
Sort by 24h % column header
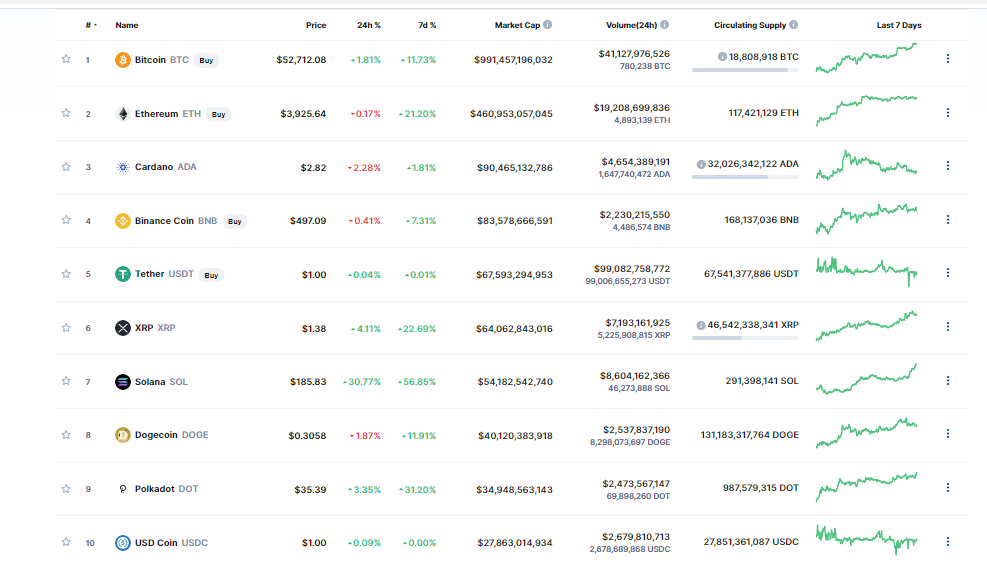click(x=369, y=25)
